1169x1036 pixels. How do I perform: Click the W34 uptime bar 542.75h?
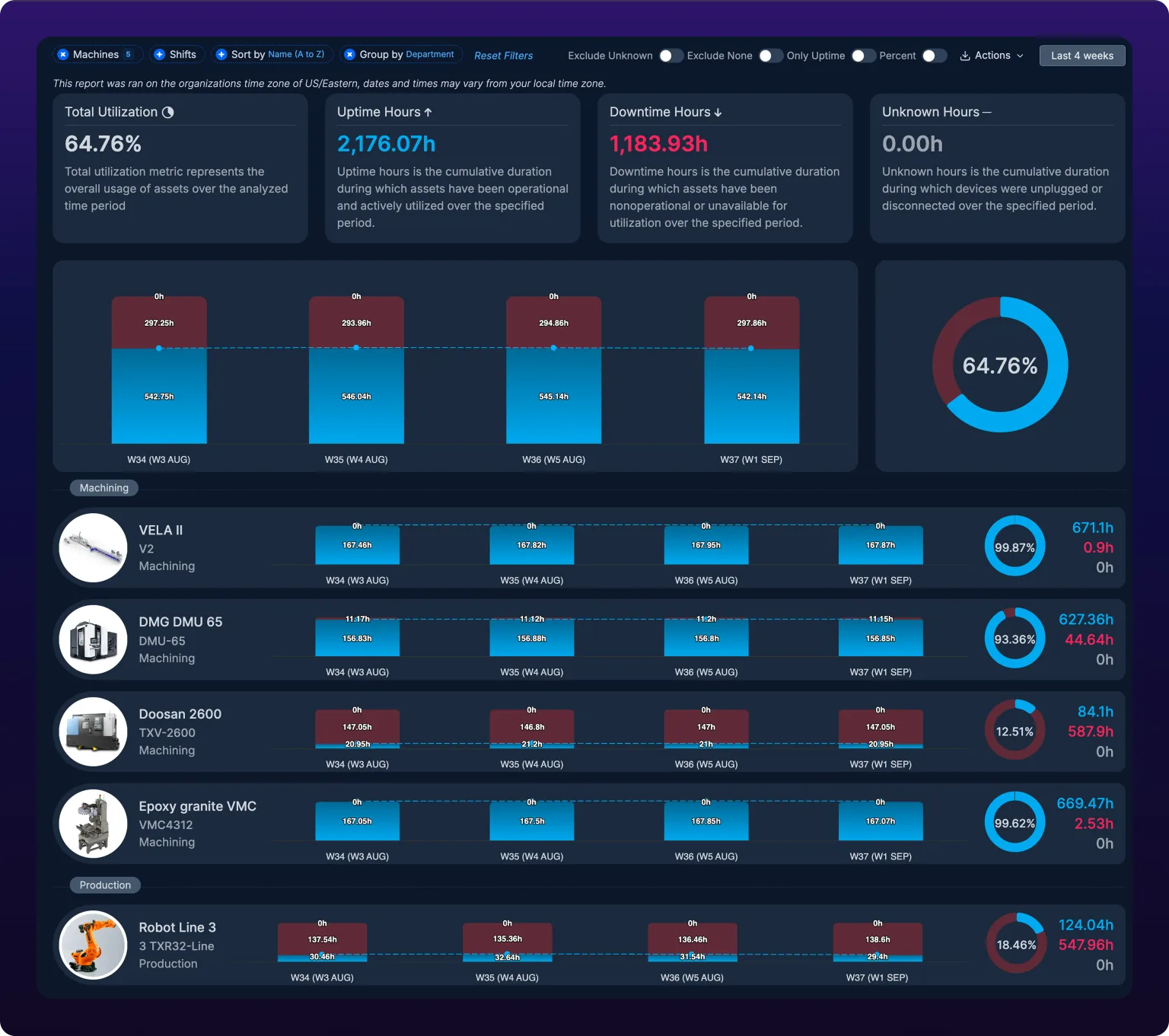click(159, 396)
